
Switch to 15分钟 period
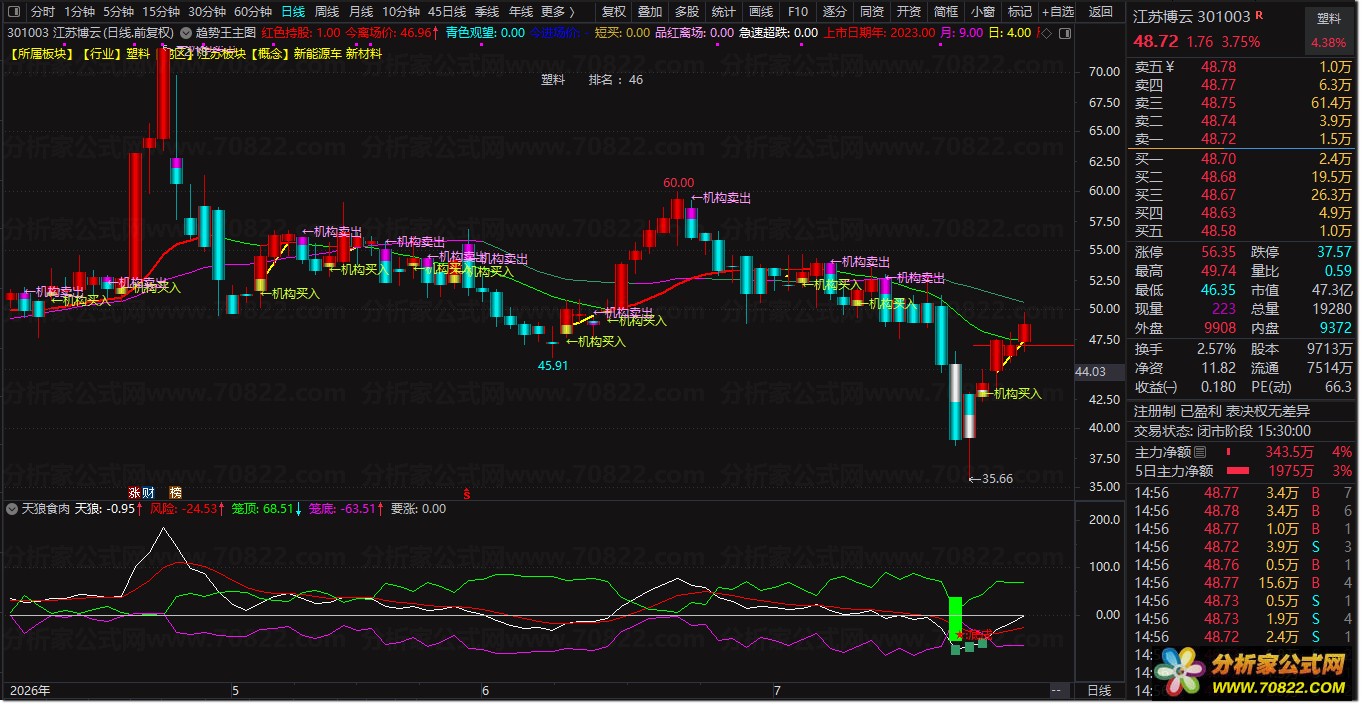coord(161,12)
